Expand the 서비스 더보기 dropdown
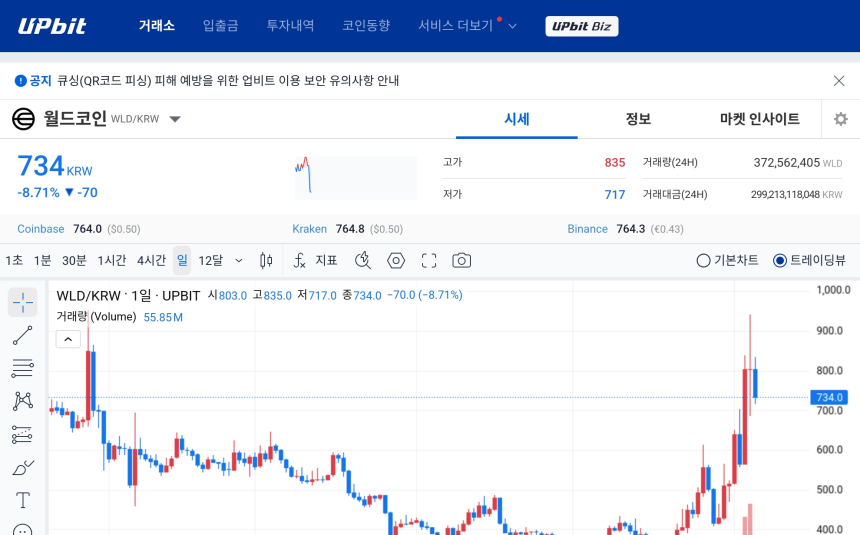 click(467, 25)
